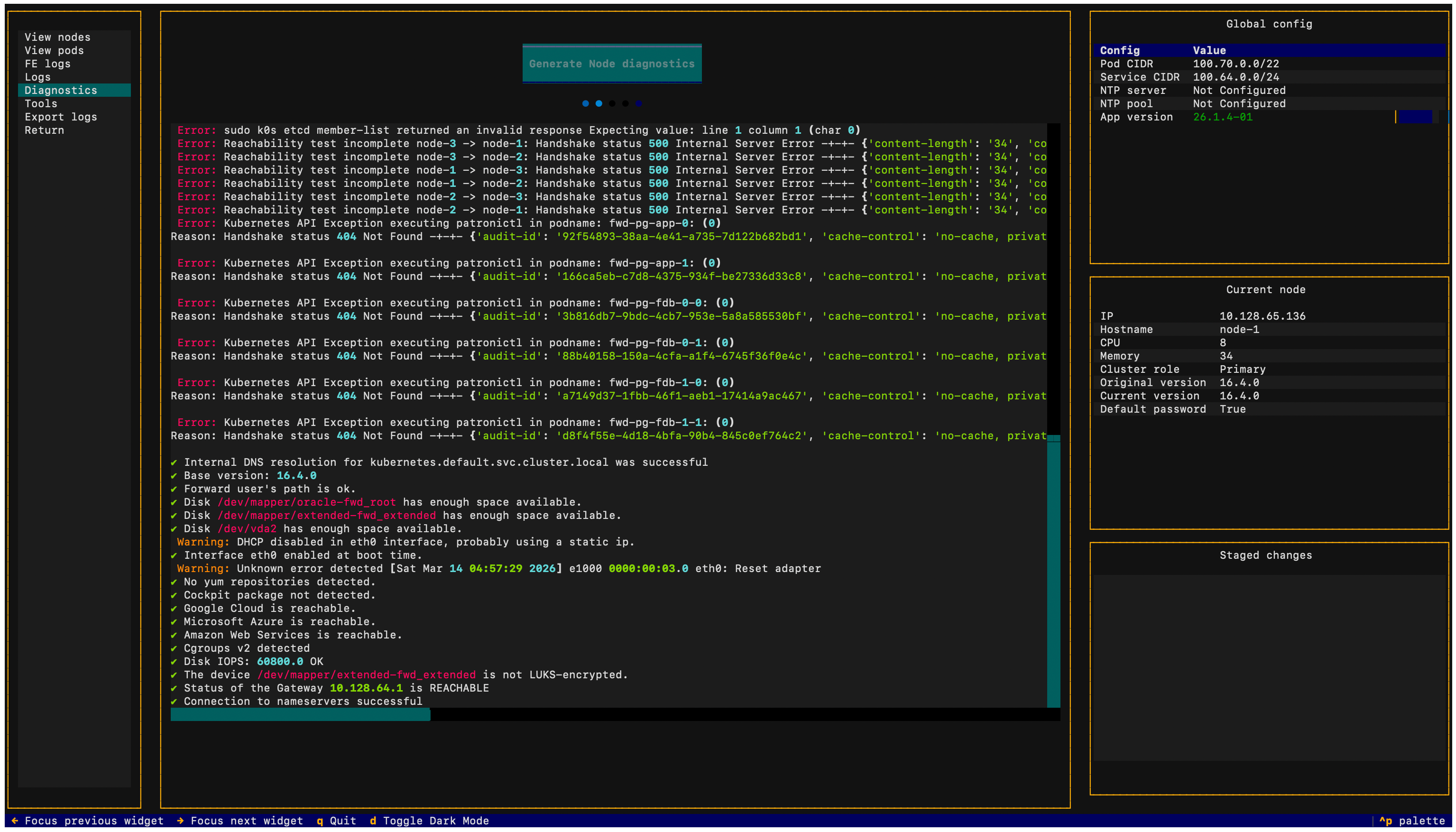This screenshot has width=1456, height=832.
Task: Click Focus previous widget footer shortcut
Action: click(x=87, y=821)
